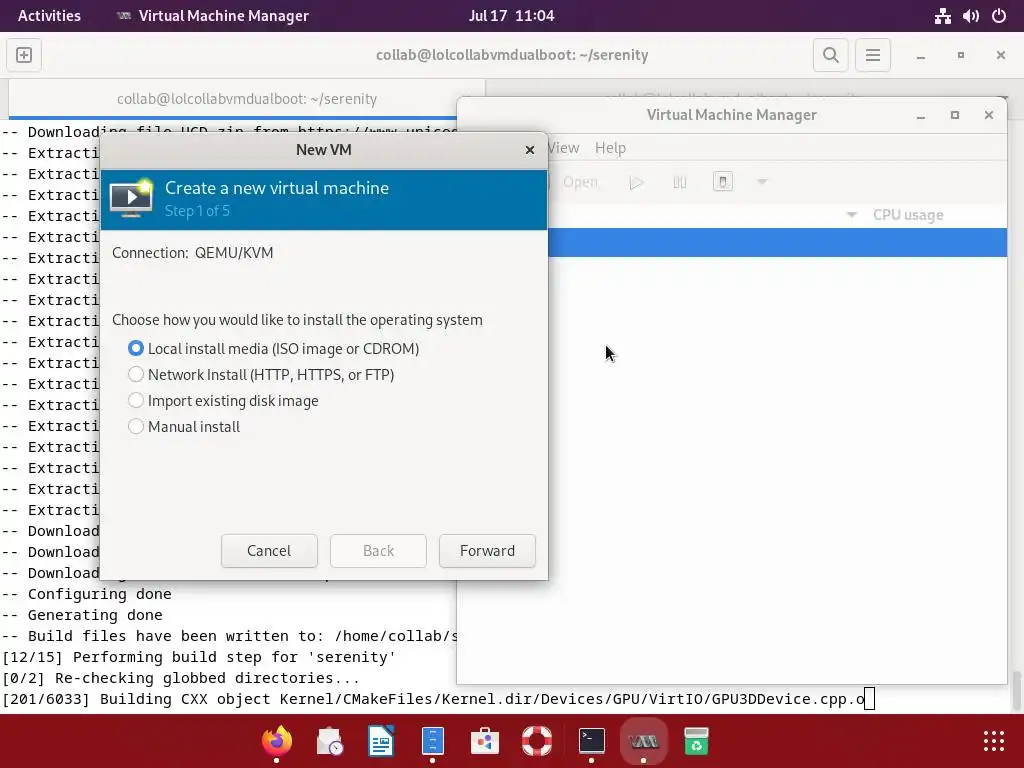Click the sort arrow beside CPU usage
Viewport: 1024px width, 768px height.
852,215
